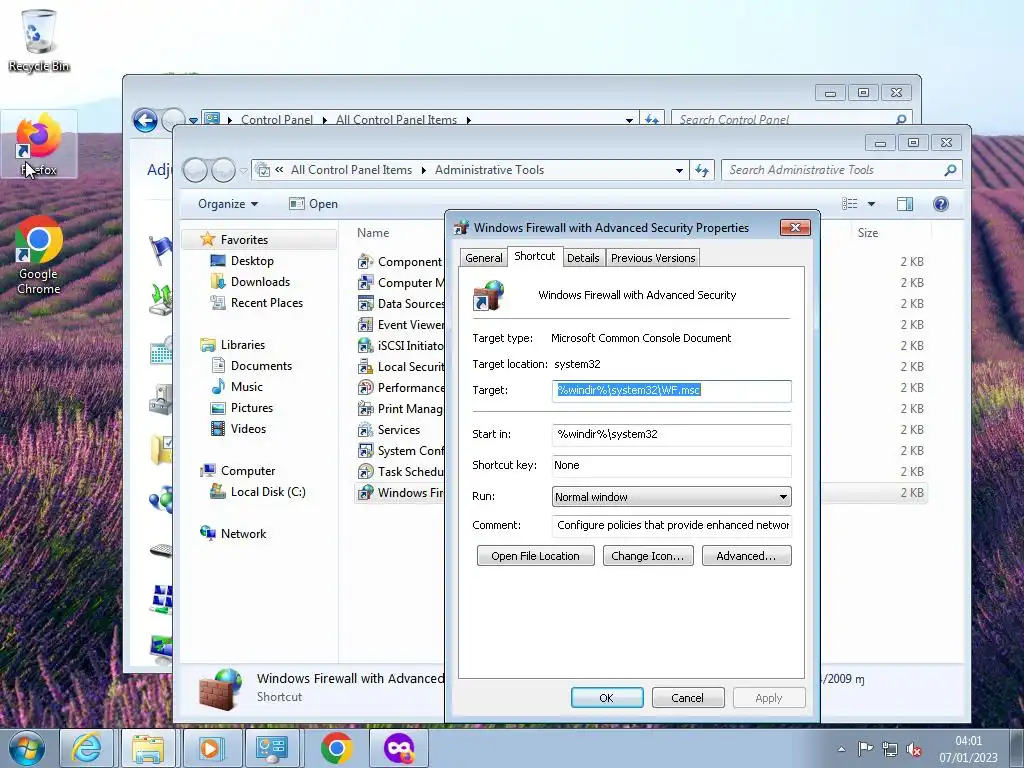Click the Open toolbar button
Screen dimensions: 1024x768
pos(313,204)
